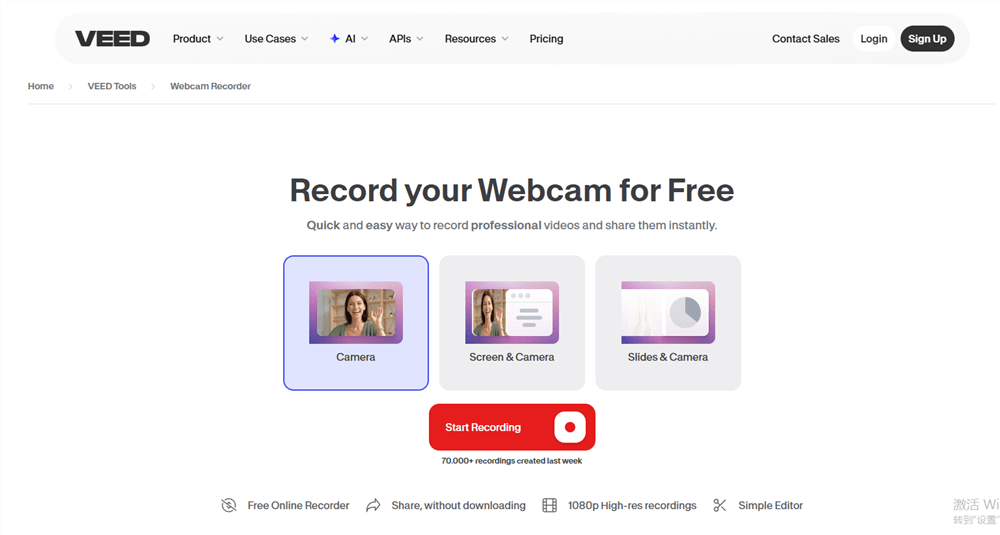This screenshot has height=535, width=1000.
Task: Open the Resources menu
Action: tap(476, 39)
